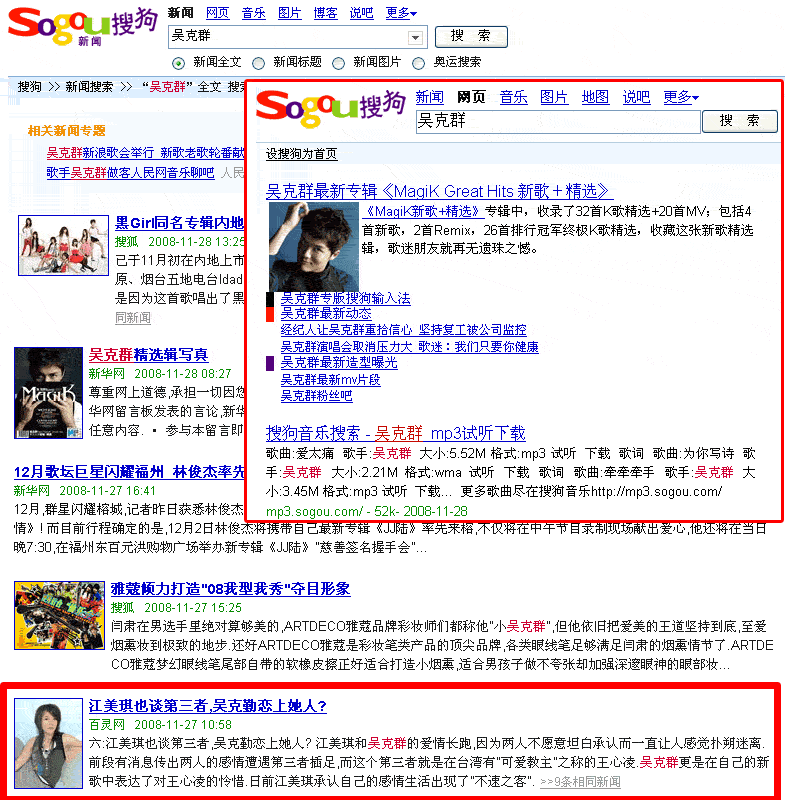The image size is (785, 800).
Task: Switch to 新闻 tab in web search overlay
Action: pyautogui.click(x=429, y=97)
